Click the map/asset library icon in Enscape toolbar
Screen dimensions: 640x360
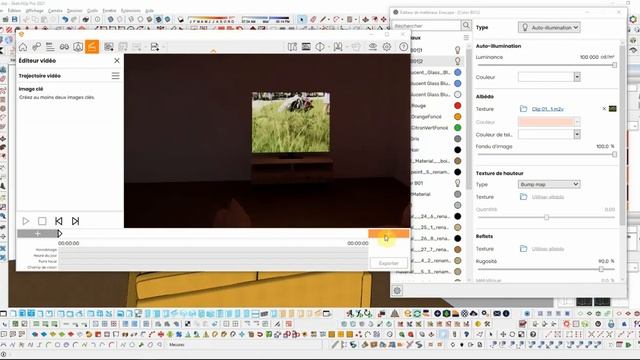tap(292, 47)
